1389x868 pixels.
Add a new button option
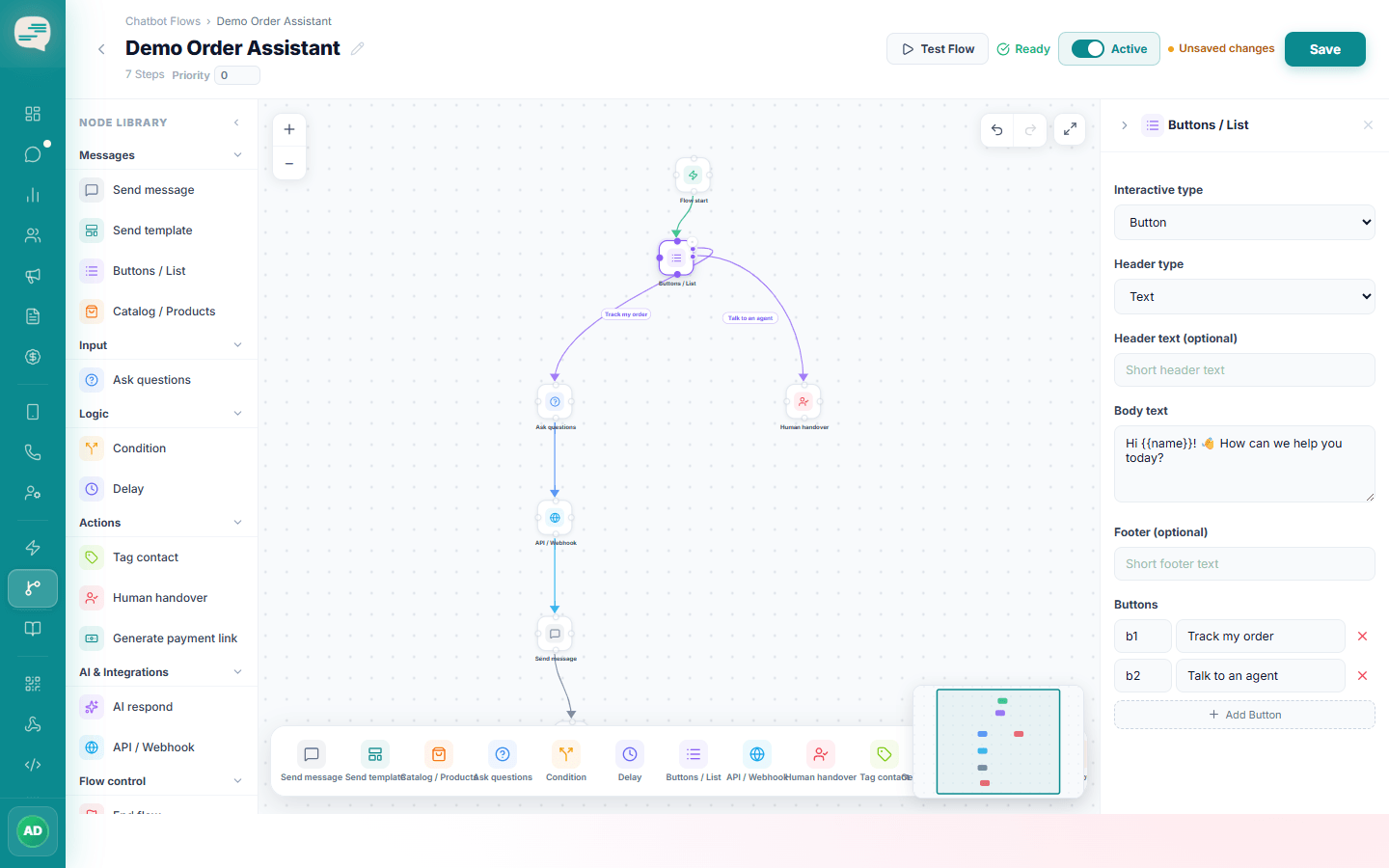1244,715
